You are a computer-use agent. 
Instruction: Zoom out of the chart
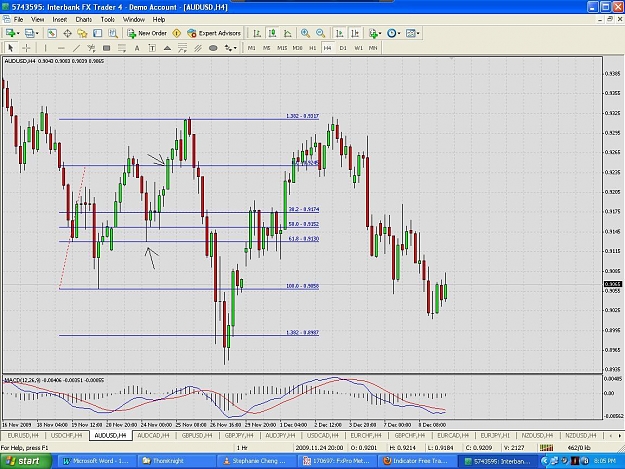coord(320,33)
